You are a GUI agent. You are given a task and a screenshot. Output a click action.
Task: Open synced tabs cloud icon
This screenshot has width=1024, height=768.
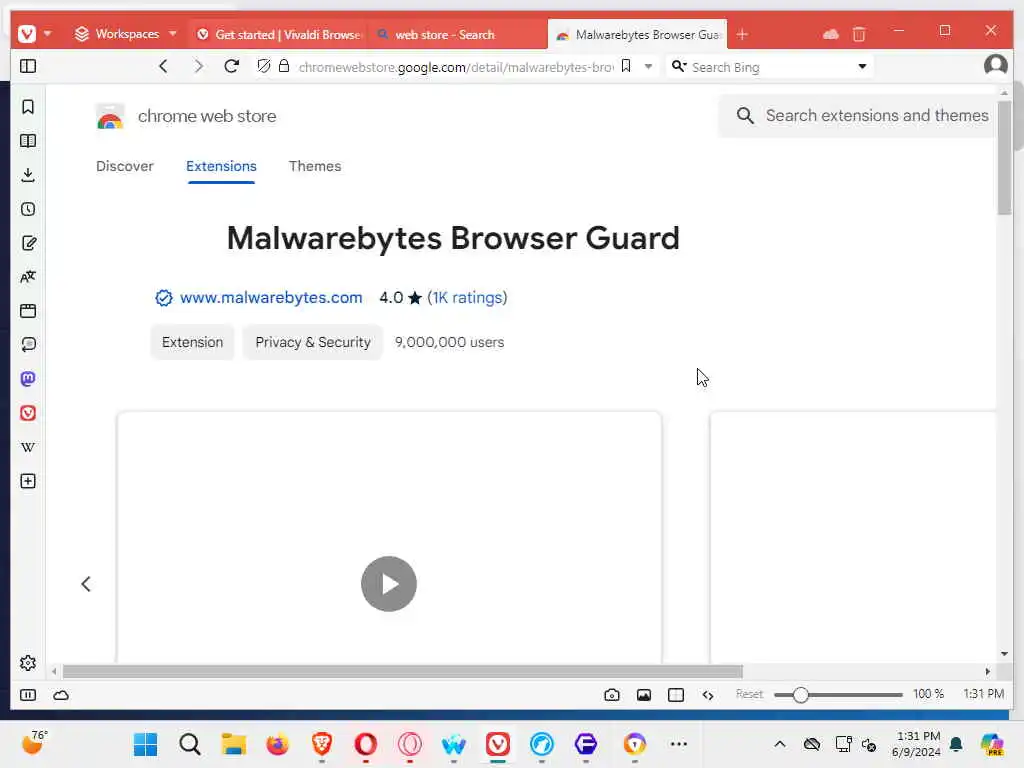[x=831, y=34]
